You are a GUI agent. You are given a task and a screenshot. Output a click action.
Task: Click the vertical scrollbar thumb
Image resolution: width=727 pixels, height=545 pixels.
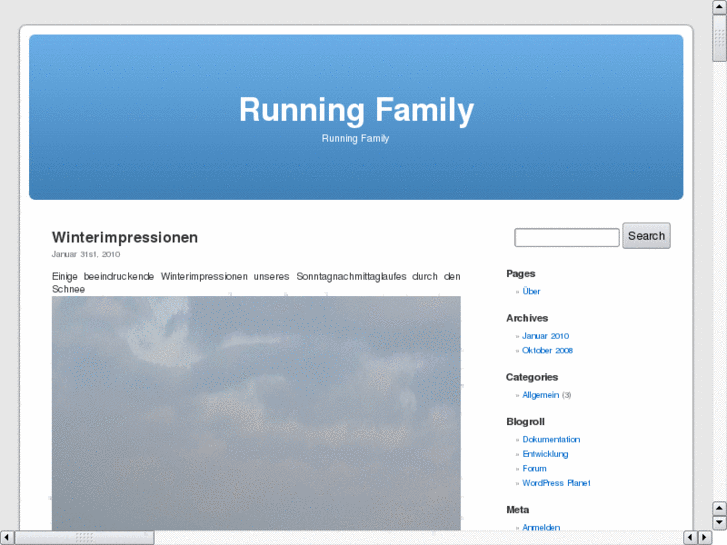719,38
